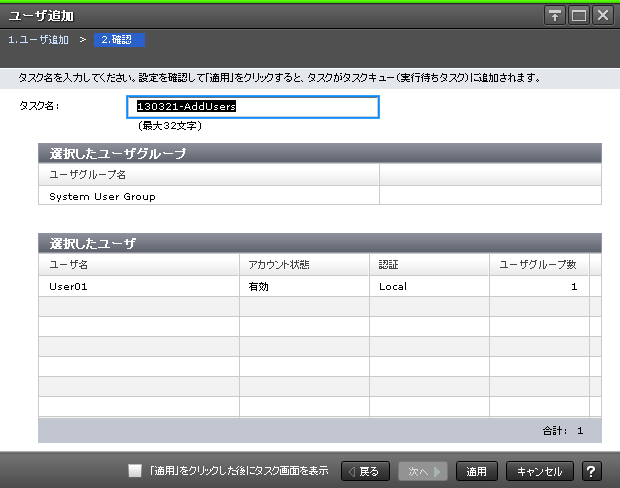Click 有効 account status cell
The height and width of the screenshot is (488, 620).
point(304,286)
